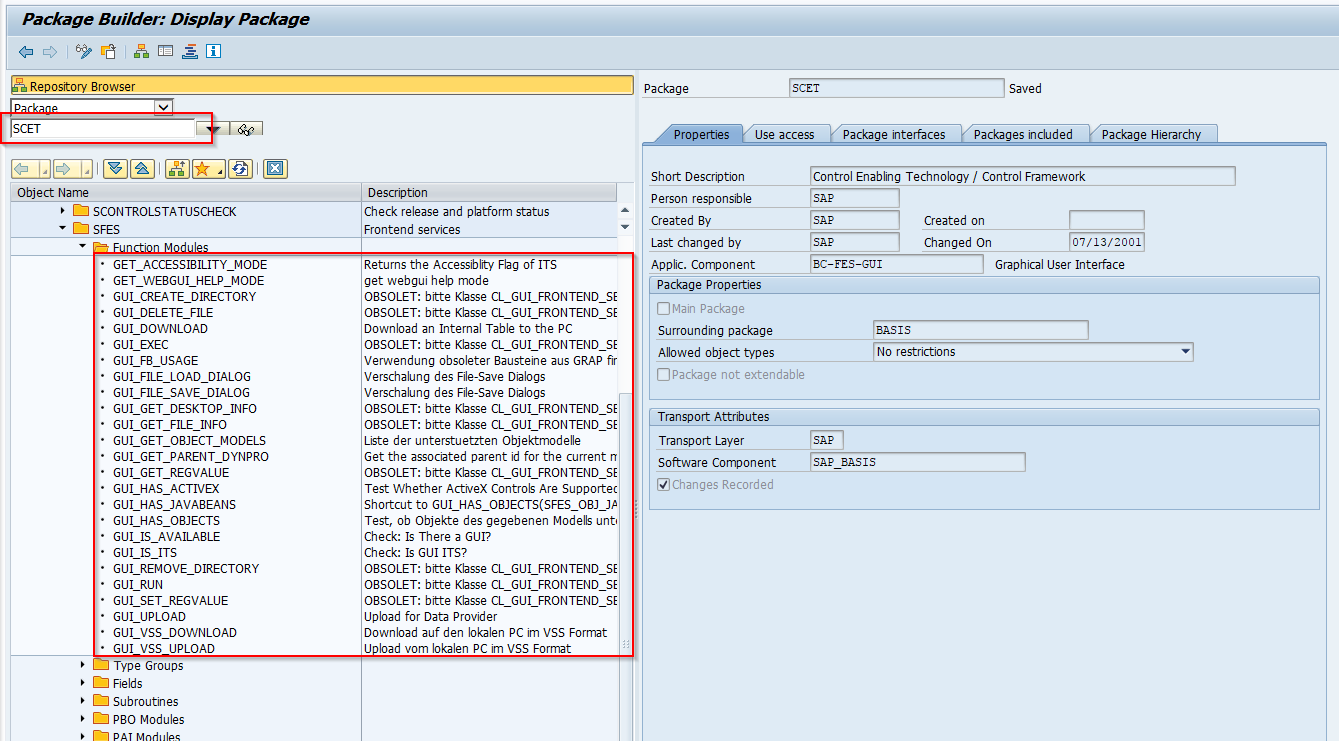Click the superordinate object list hierarchy icon
This screenshot has width=1339, height=741.
pos(177,169)
